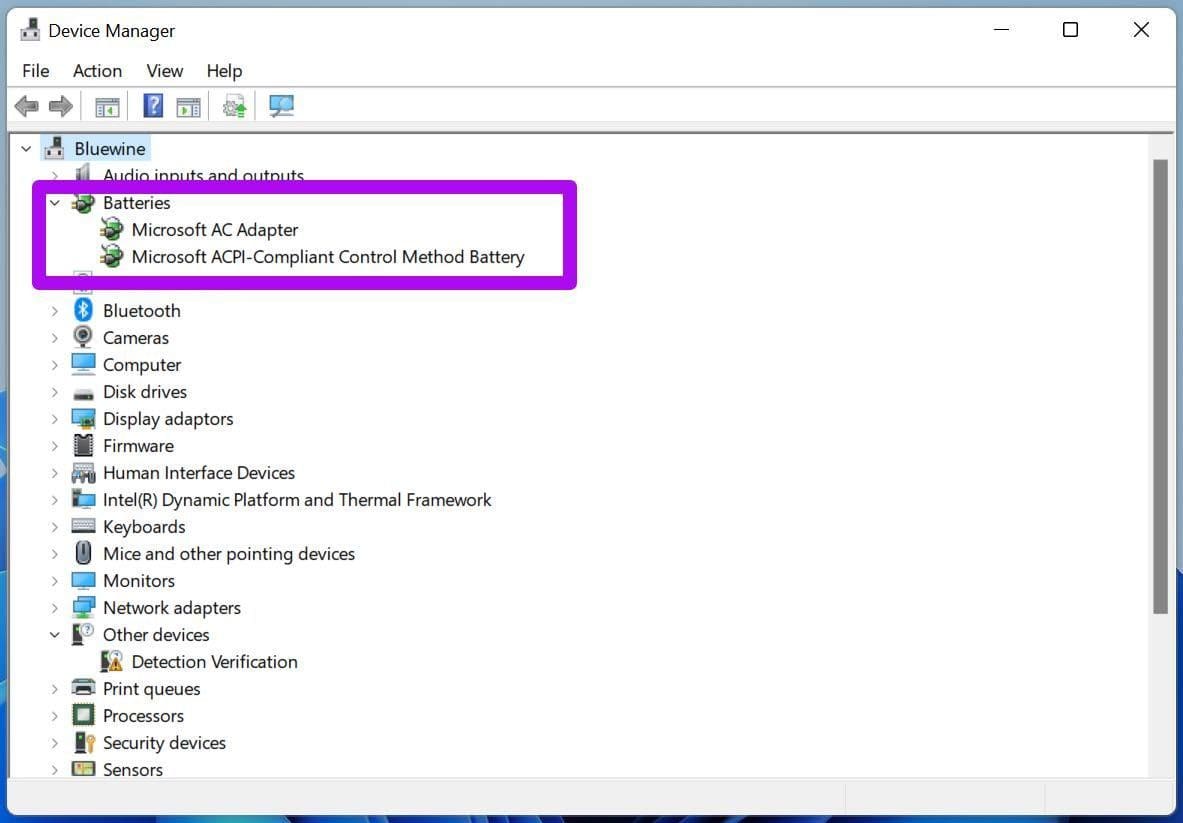
Task: Expand the Network adapters chevron
Action: 54,608
